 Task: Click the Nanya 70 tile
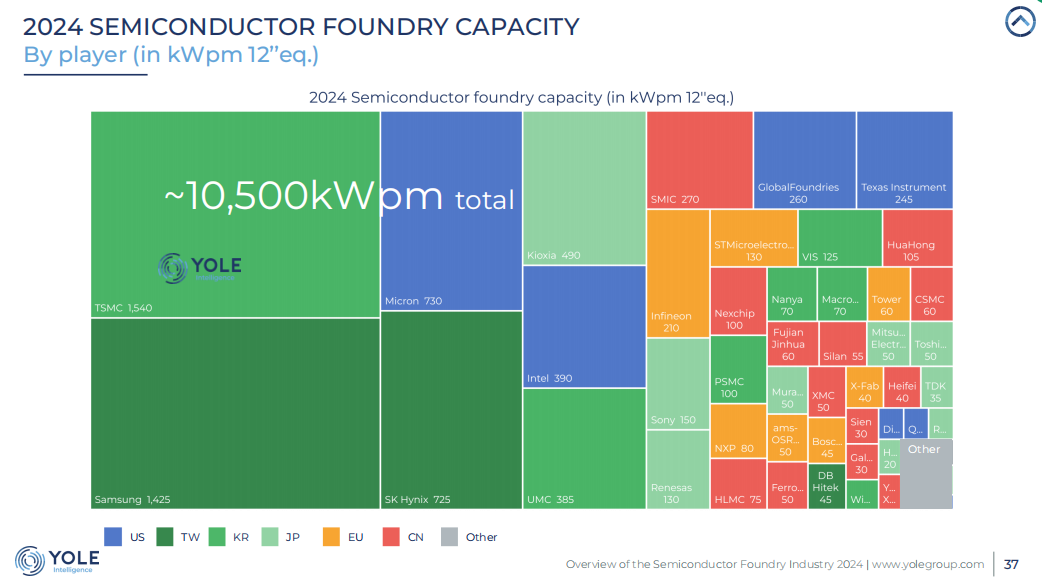point(792,294)
